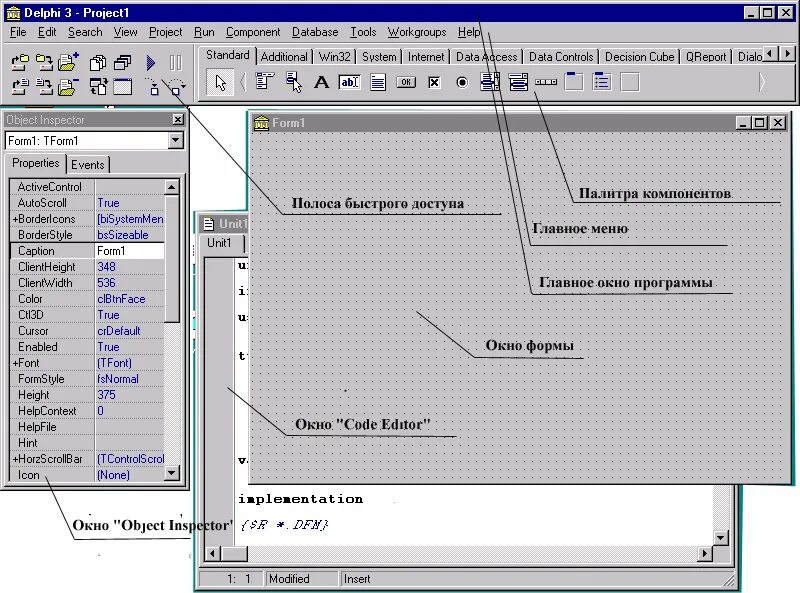Viewport: 800px width, 593px height.
Task: Select the RadioButton component
Action: [462, 82]
